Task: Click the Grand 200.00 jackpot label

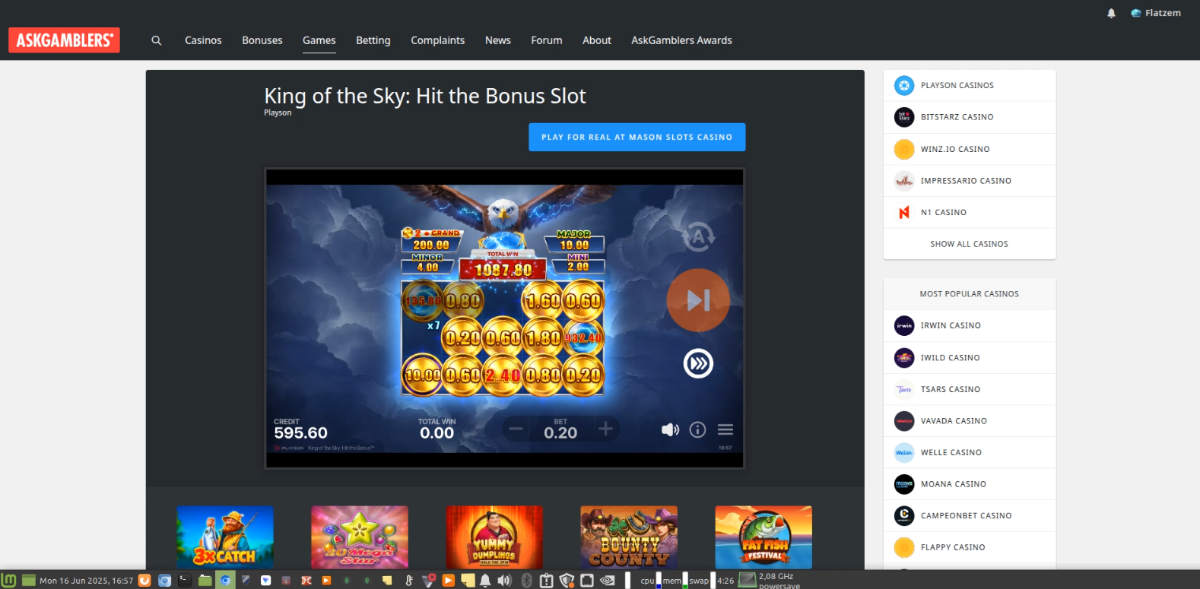Action: pos(432,239)
